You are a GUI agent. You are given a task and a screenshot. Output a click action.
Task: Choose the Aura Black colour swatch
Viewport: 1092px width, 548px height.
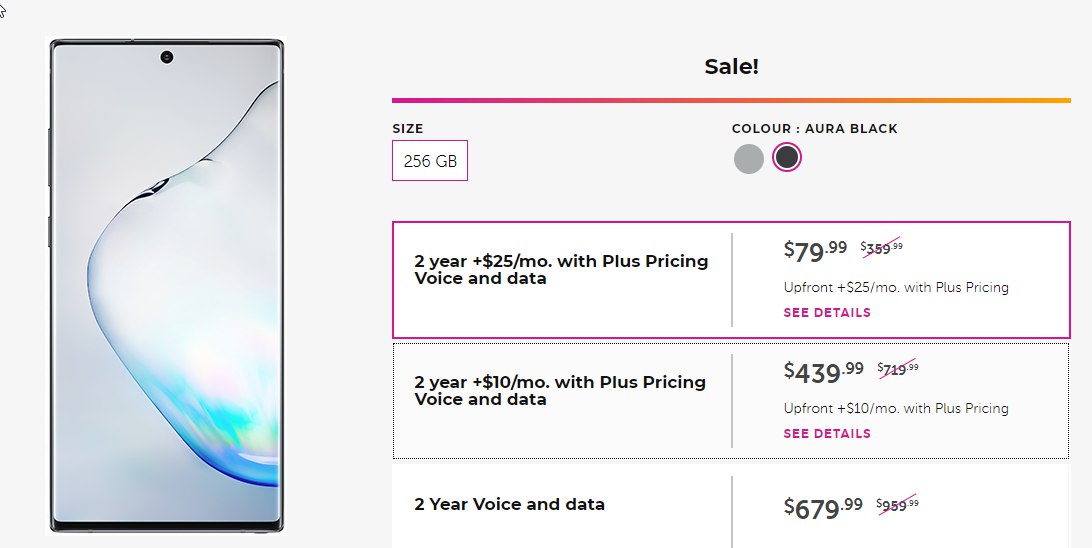(x=787, y=157)
